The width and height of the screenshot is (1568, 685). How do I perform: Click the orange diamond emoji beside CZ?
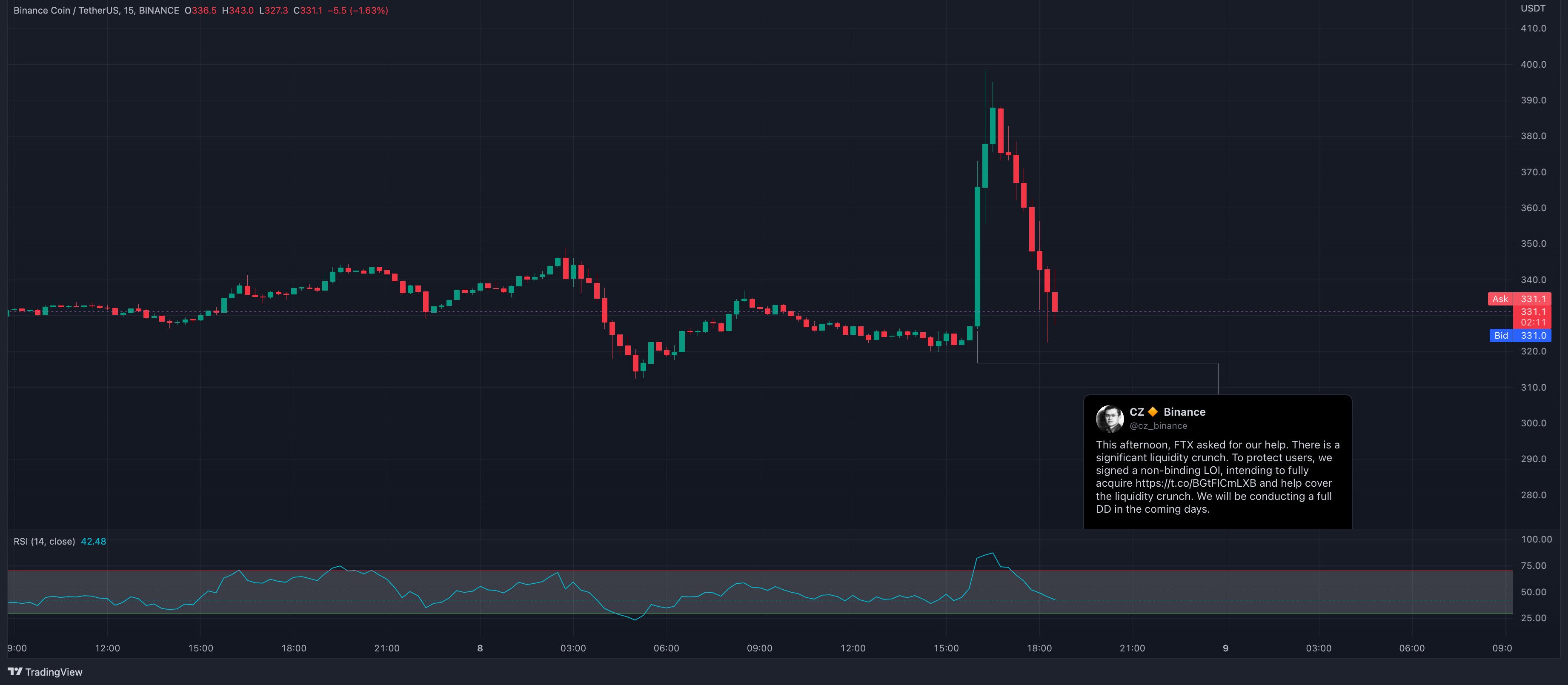(1153, 412)
